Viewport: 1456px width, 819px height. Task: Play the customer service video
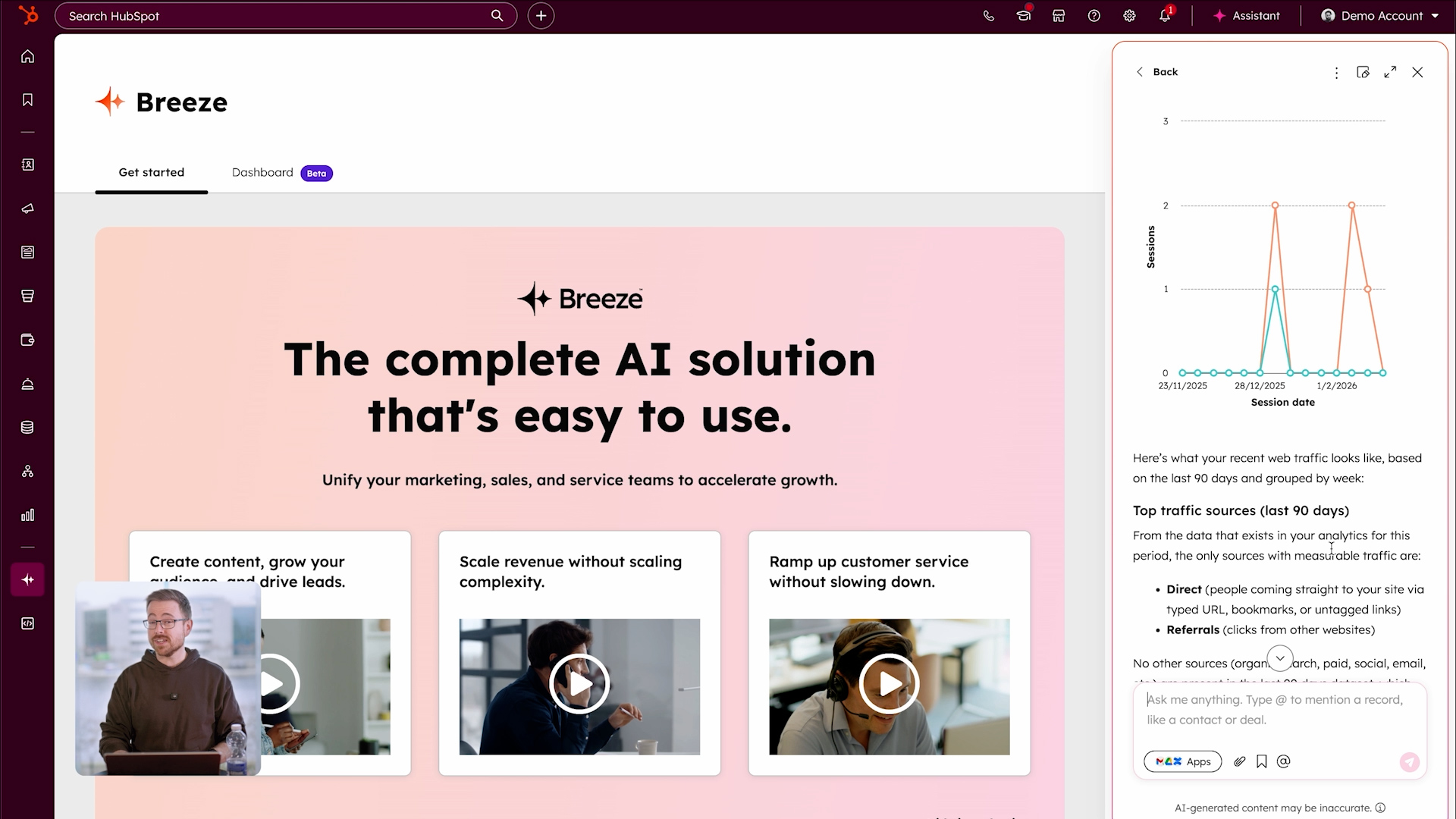point(889,683)
